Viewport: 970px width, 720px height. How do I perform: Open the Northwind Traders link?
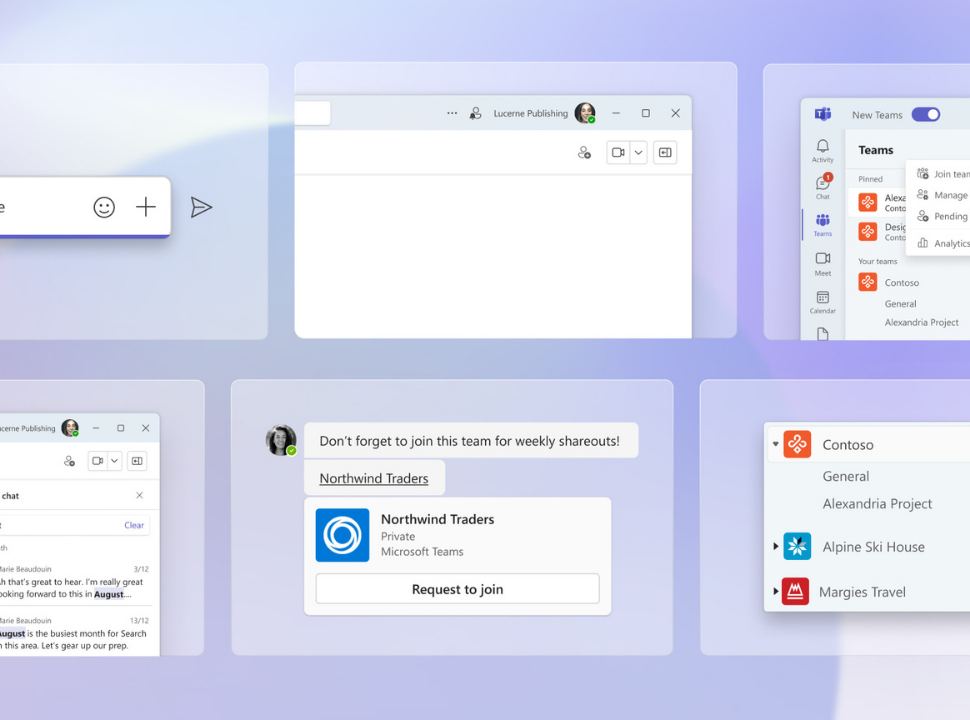pos(374,478)
